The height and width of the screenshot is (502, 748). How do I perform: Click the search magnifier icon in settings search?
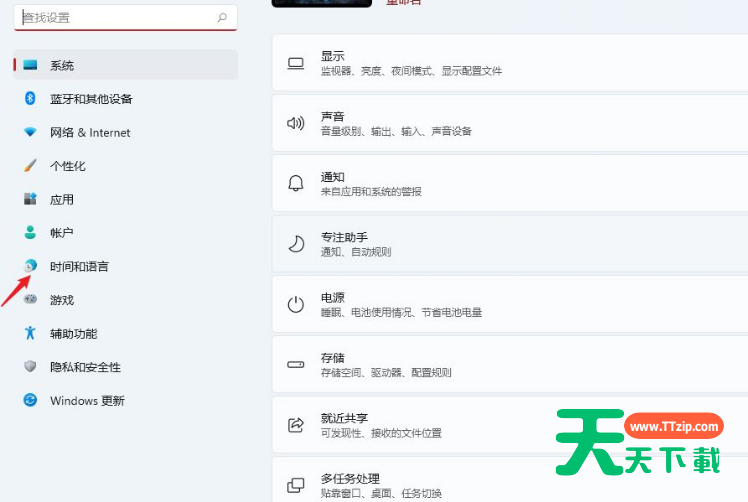point(222,18)
